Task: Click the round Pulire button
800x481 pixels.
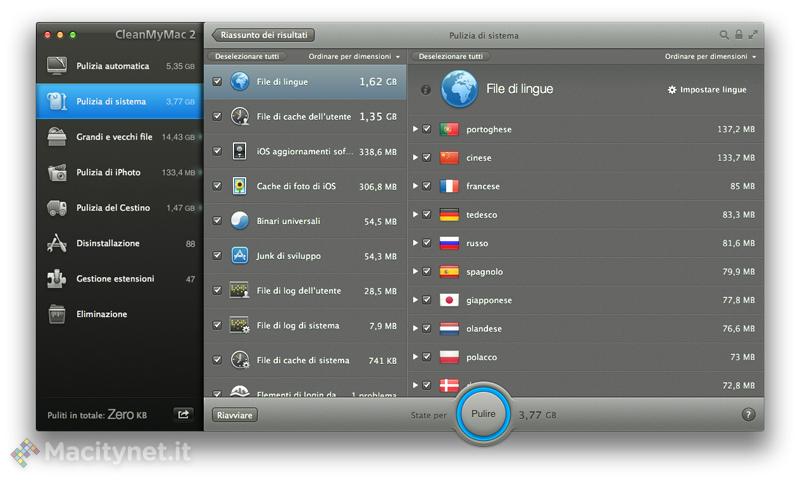Action: click(483, 414)
